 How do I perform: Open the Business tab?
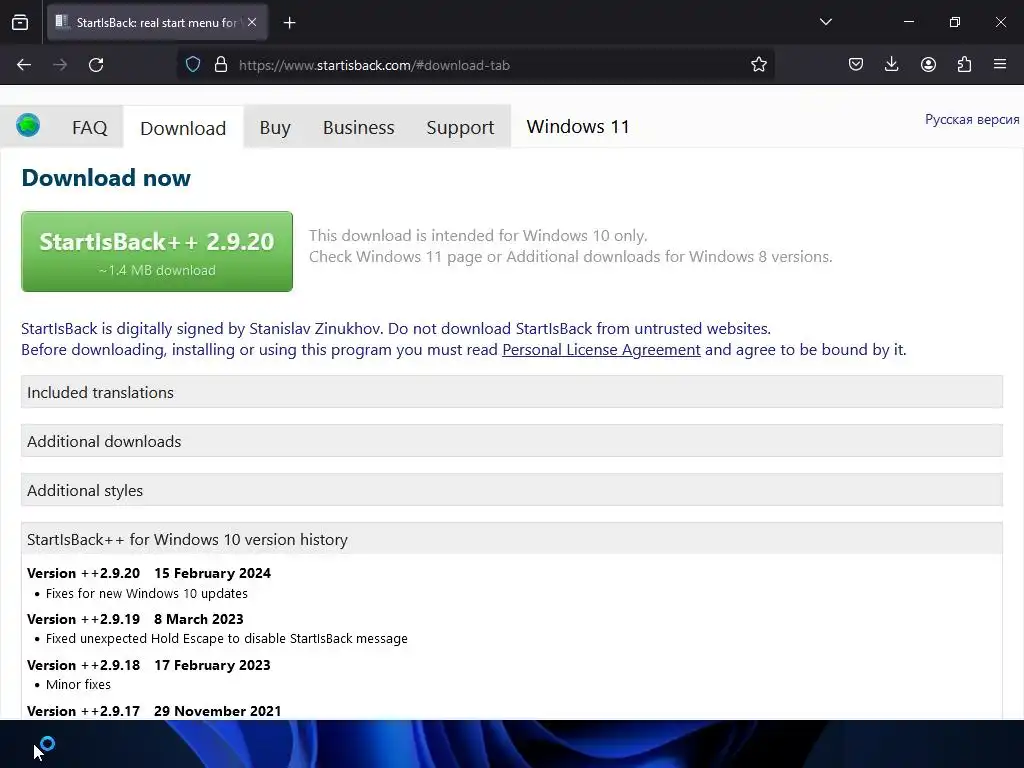click(359, 127)
